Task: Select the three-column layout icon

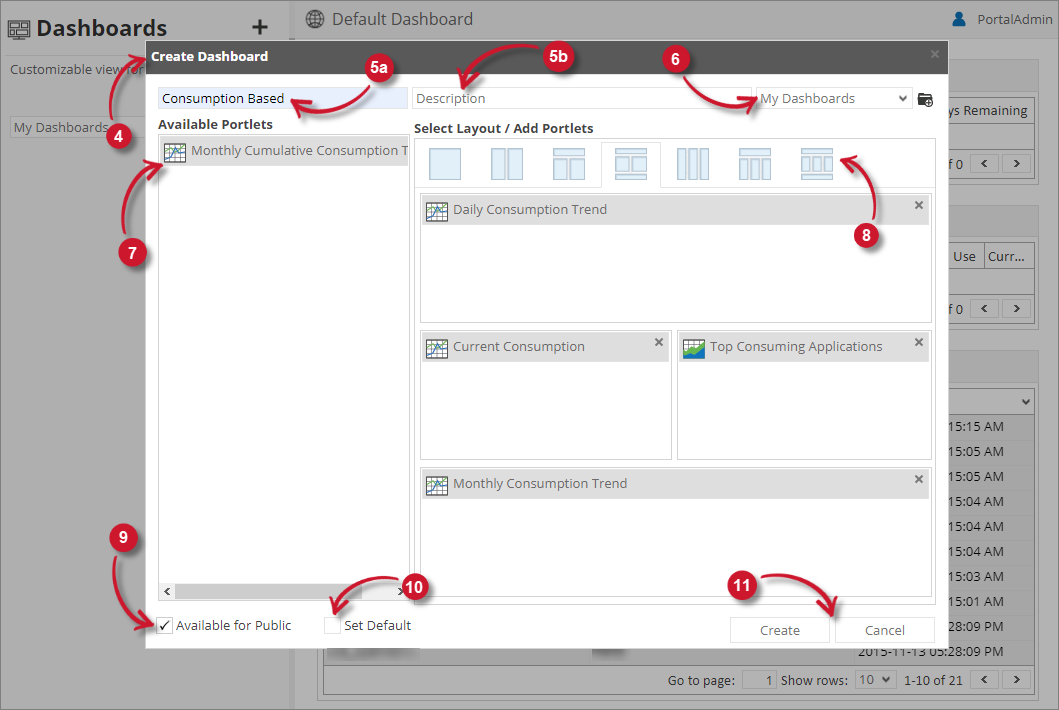Action: coord(693,163)
